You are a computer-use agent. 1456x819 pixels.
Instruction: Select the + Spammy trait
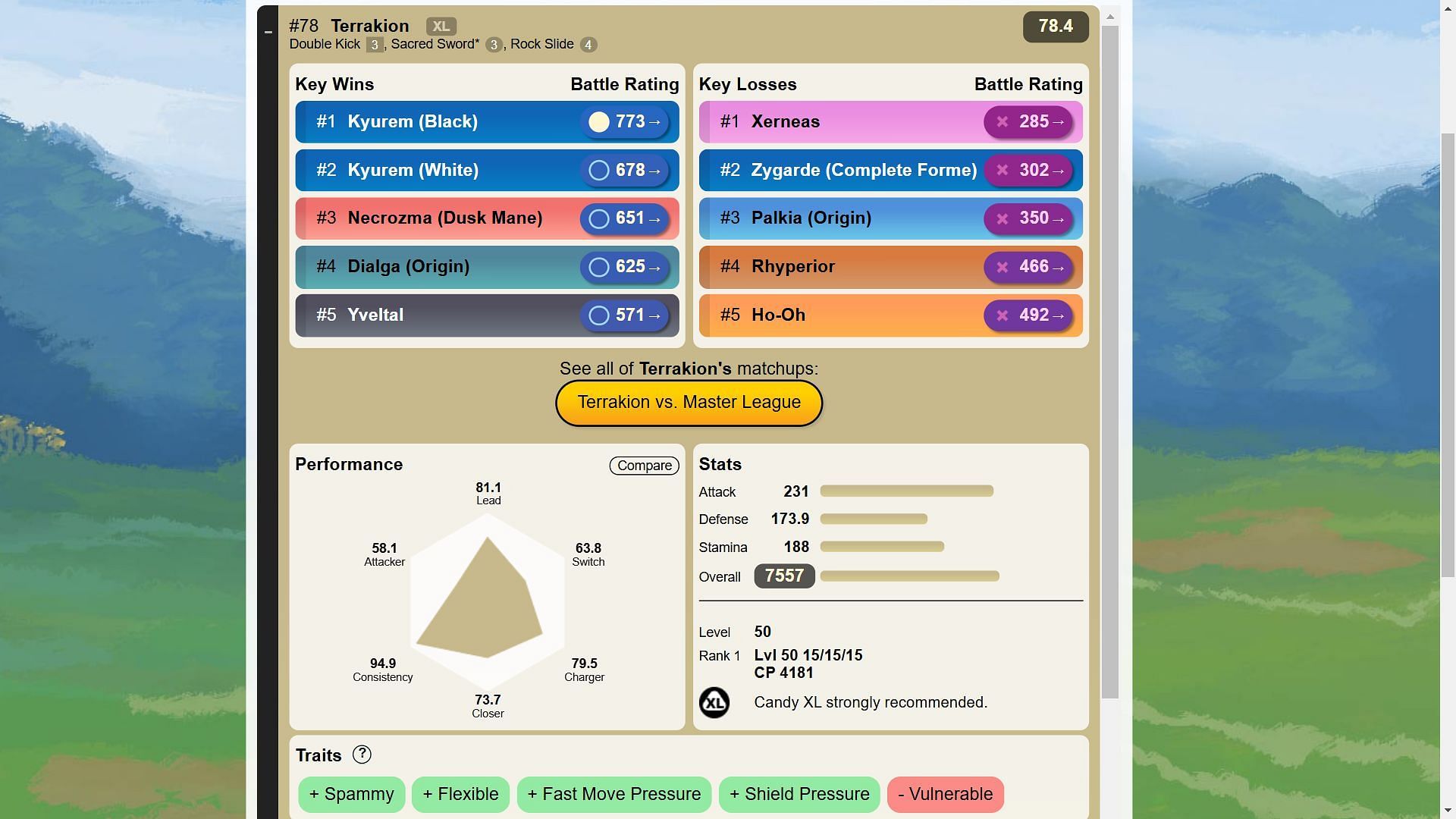click(351, 794)
